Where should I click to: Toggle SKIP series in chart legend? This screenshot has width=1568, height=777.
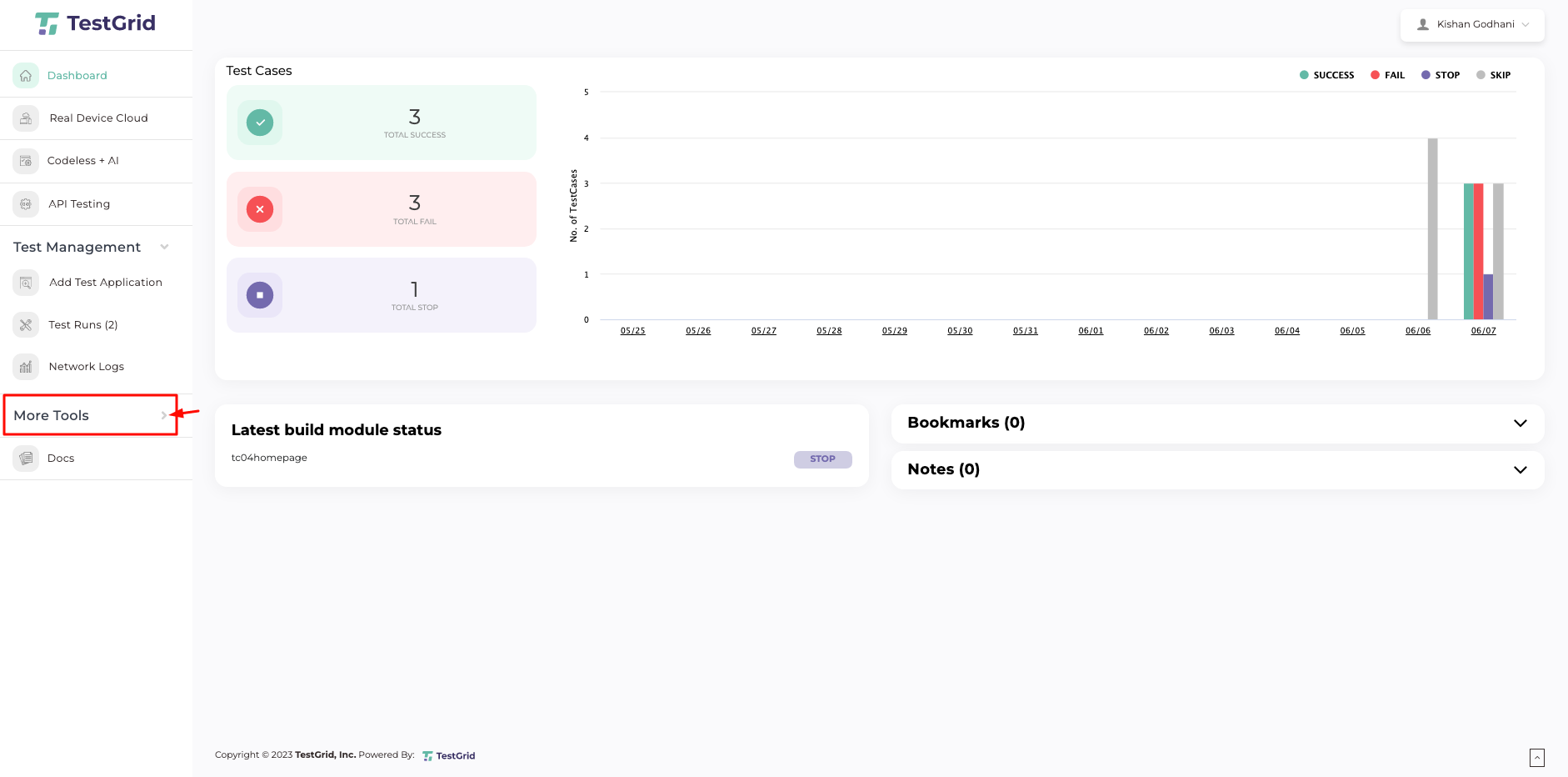click(x=1493, y=75)
